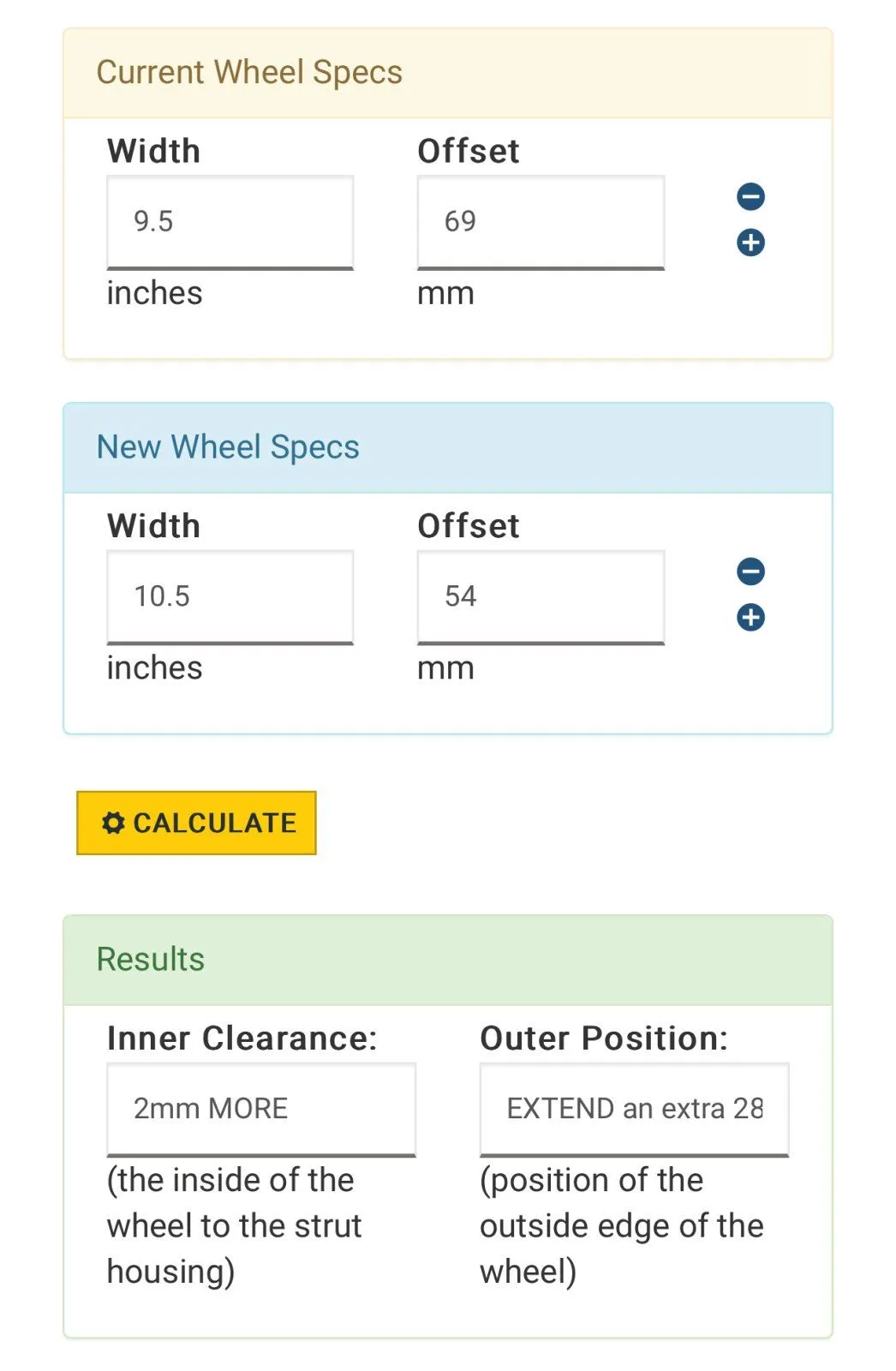Click the minus icon in Current Wheel Specs
The image size is (896, 1371).
[x=750, y=197]
